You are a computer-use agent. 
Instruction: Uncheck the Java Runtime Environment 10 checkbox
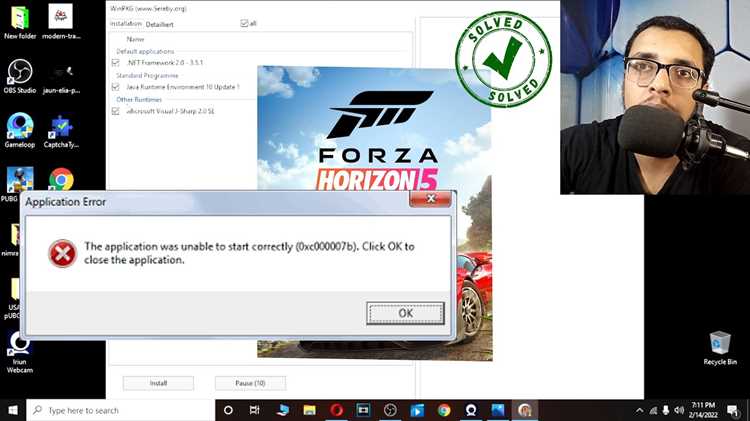pyautogui.click(x=115, y=87)
